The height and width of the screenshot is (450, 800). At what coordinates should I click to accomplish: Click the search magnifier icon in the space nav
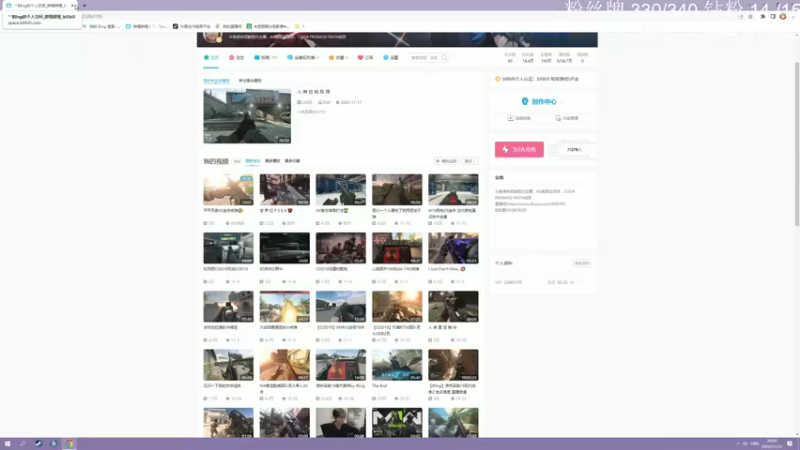[444, 58]
